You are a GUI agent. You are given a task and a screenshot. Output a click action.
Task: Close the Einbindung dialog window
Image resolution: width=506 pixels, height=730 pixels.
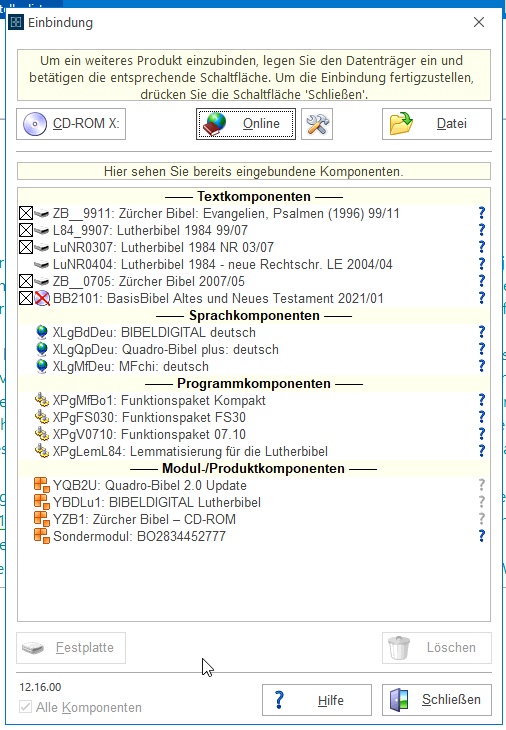pyautogui.click(x=479, y=22)
